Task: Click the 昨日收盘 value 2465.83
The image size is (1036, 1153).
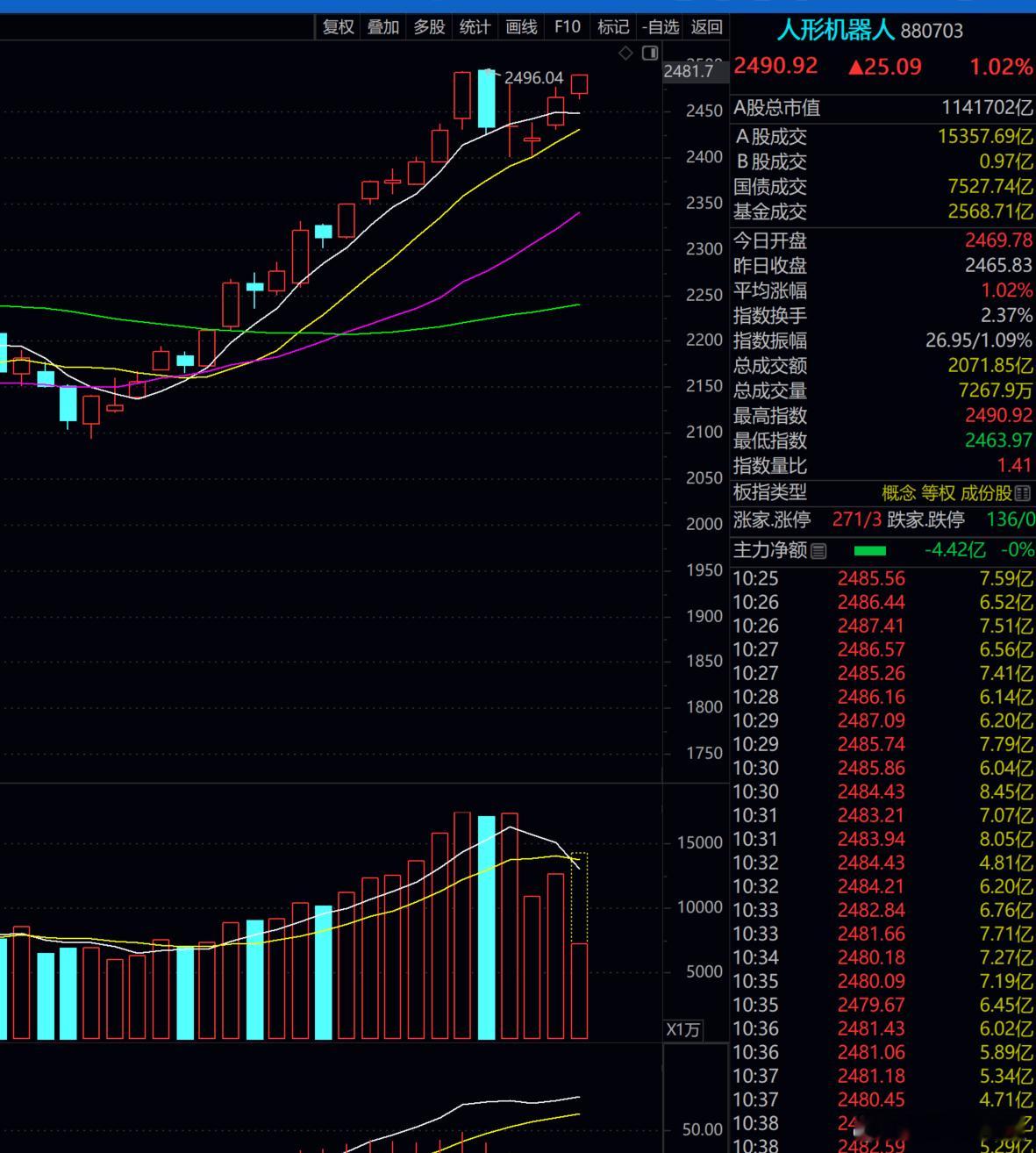Action: click(x=999, y=265)
